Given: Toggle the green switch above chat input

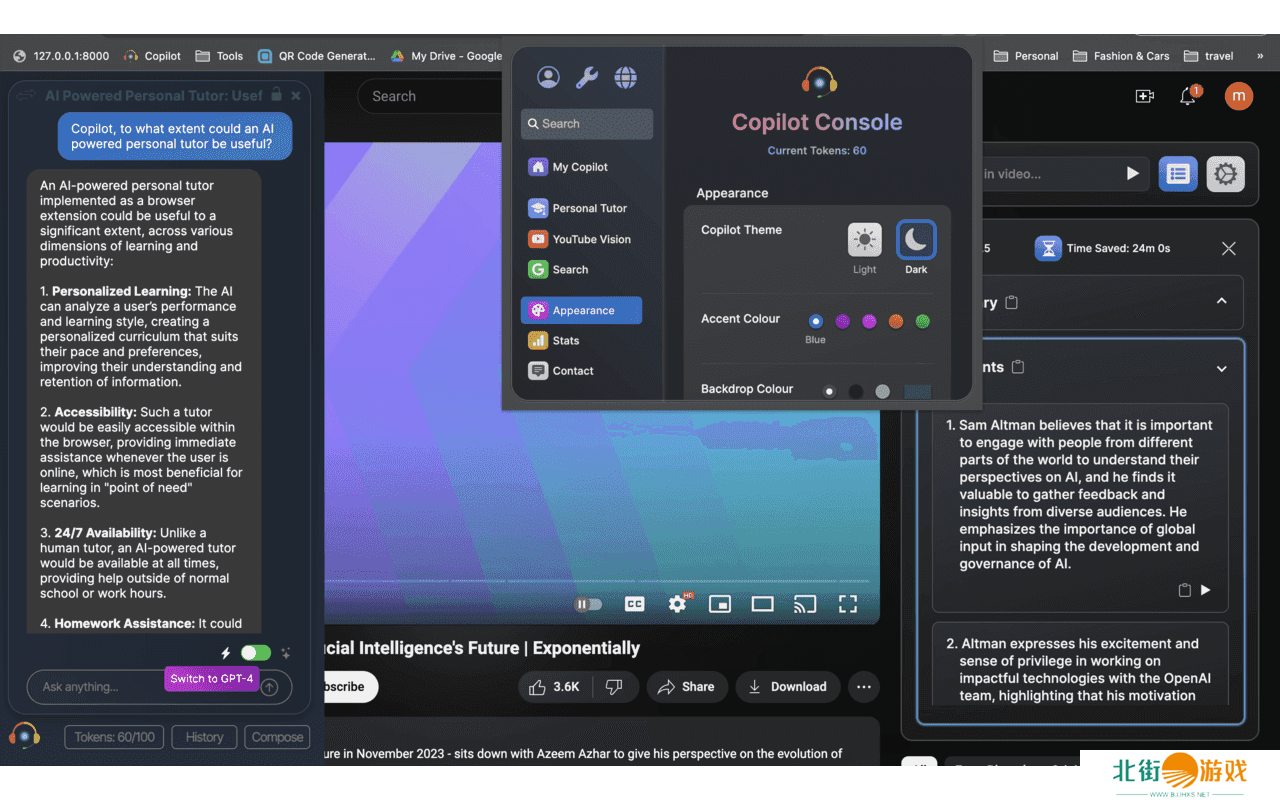Looking at the screenshot, I should click(255, 653).
